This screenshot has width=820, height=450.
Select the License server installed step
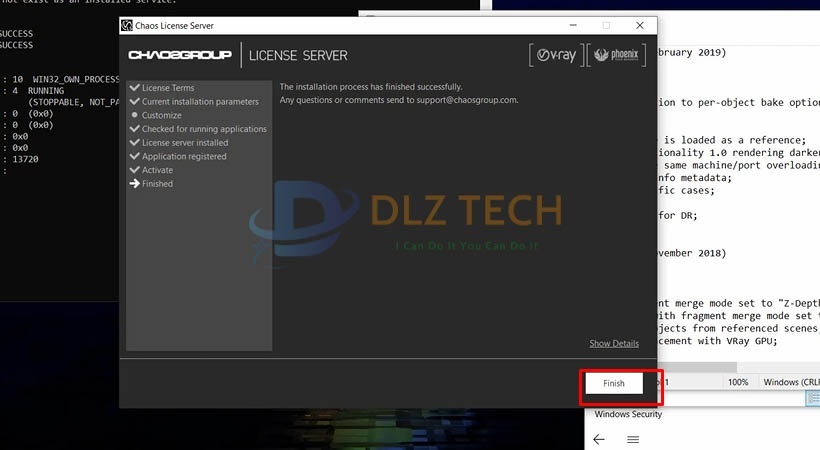185,142
